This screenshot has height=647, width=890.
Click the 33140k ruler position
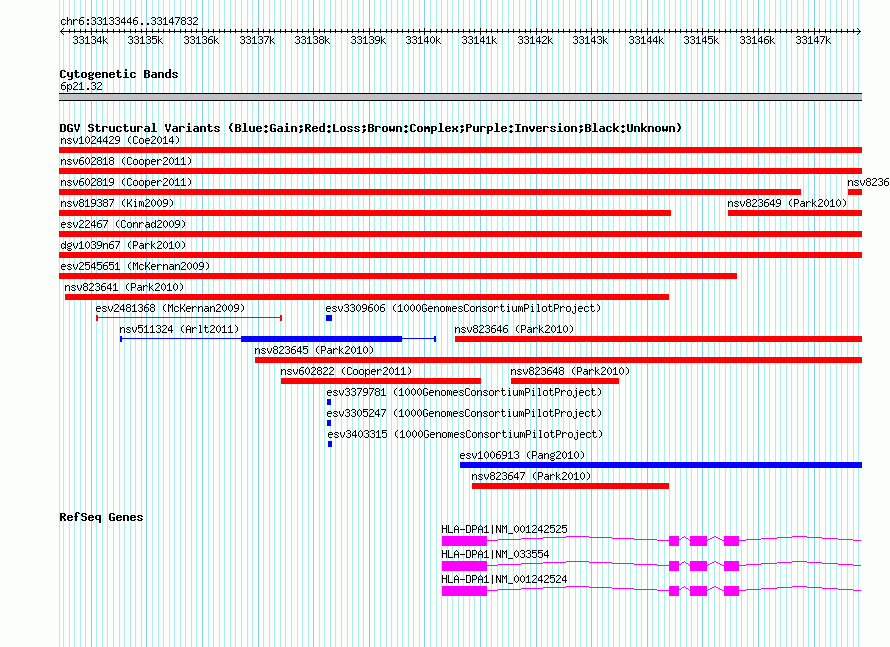click(x=423, y=40)
